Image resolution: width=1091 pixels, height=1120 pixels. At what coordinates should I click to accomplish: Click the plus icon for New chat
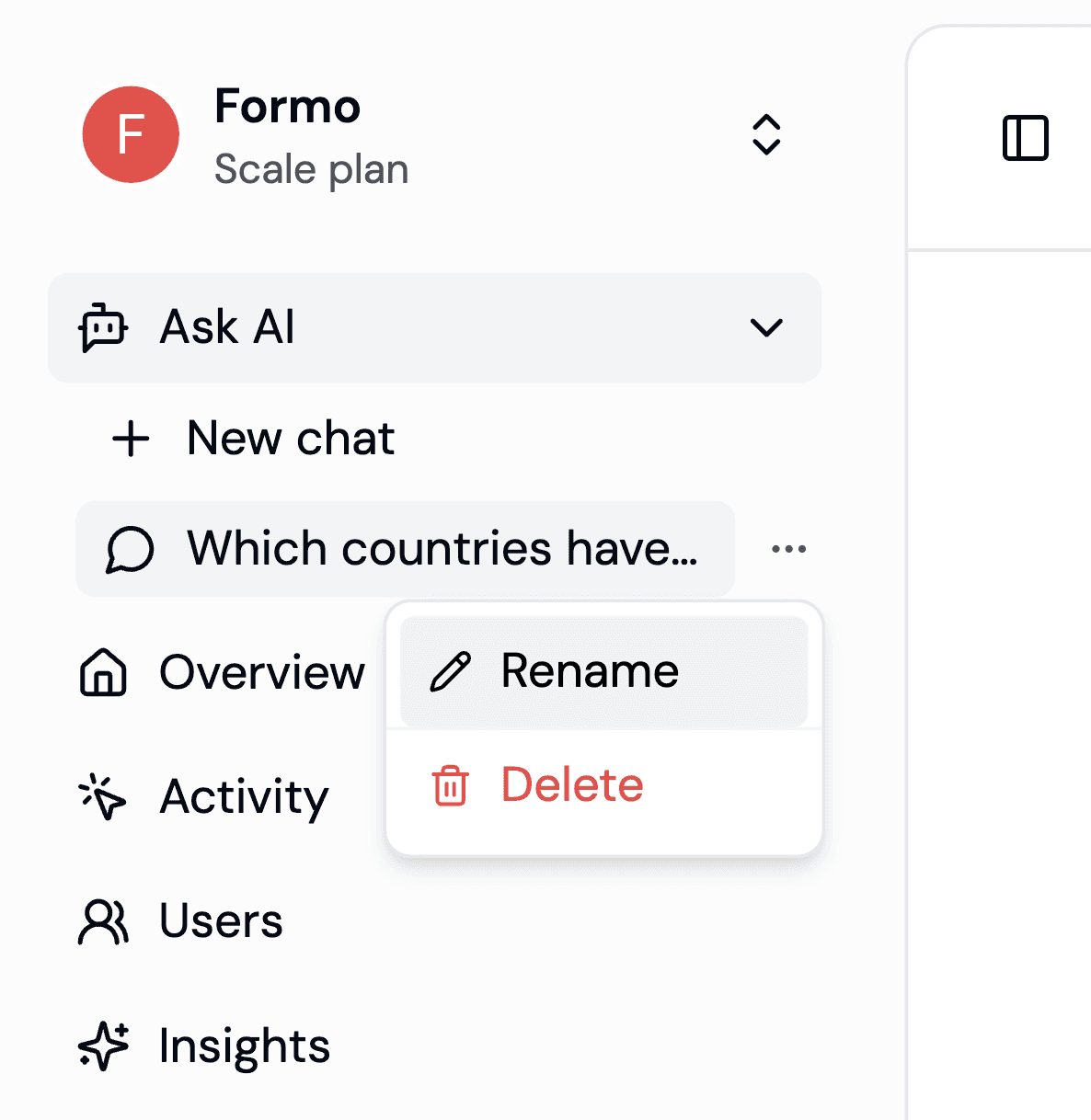(131, 439)
